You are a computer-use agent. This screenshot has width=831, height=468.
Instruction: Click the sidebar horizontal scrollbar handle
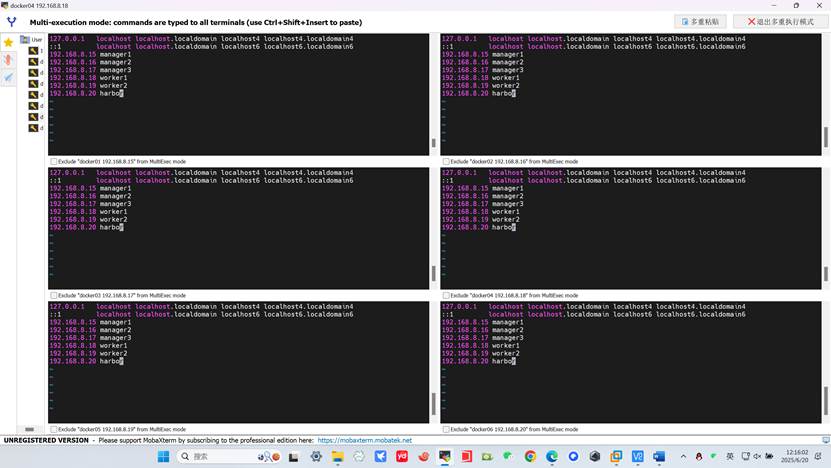(x=30, y=429)
